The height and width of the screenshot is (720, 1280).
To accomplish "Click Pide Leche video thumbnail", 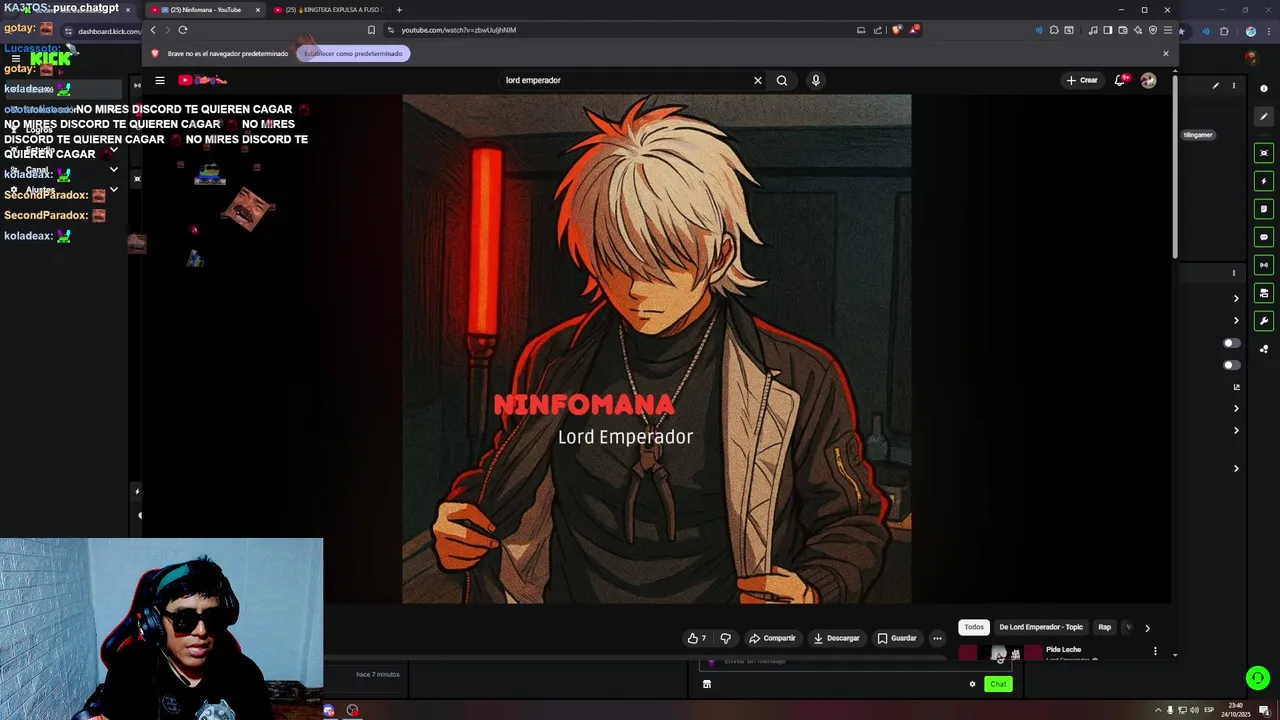I will [x=1000, y=652].
